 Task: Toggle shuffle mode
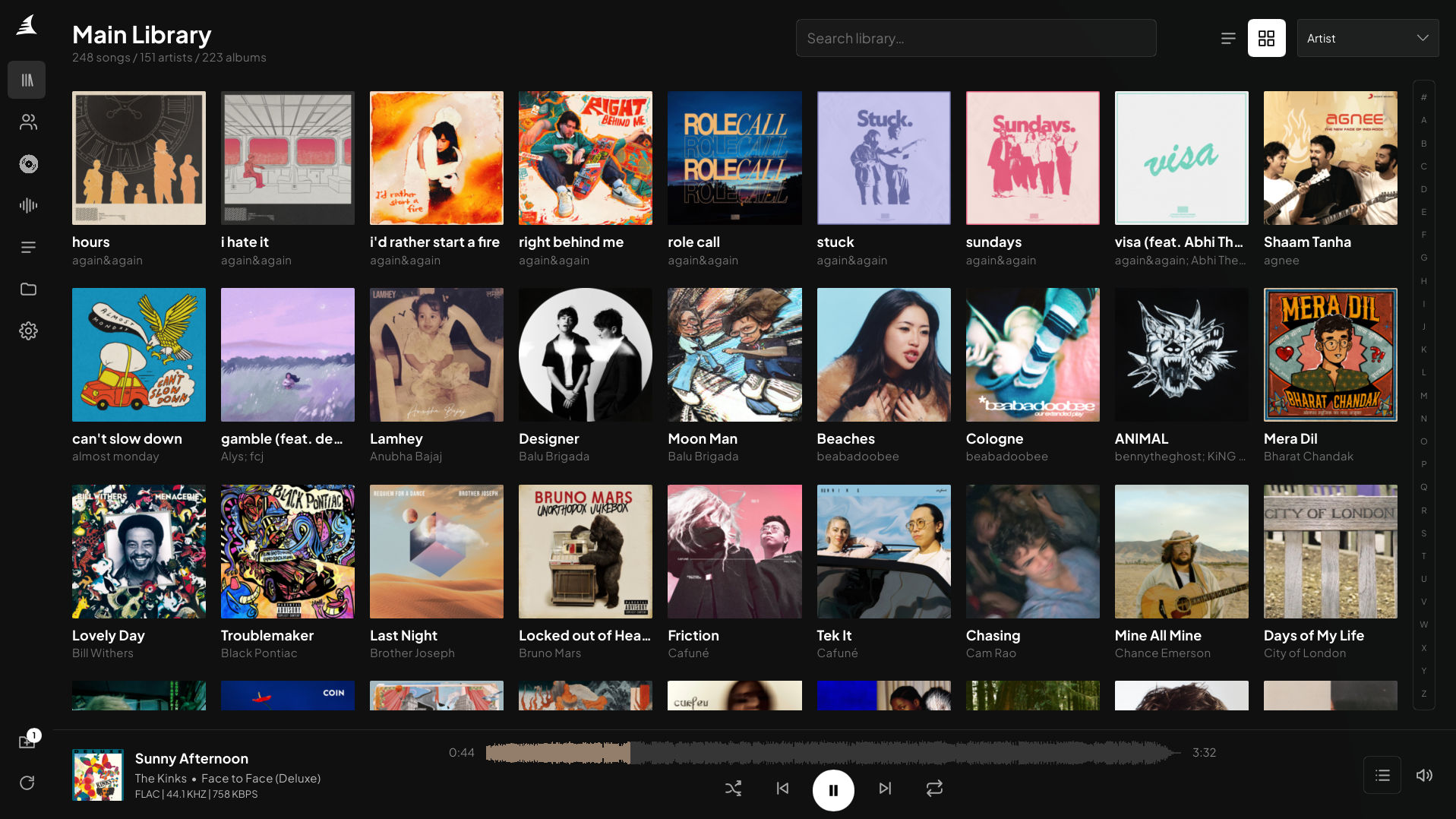click(x=733, y=789)
